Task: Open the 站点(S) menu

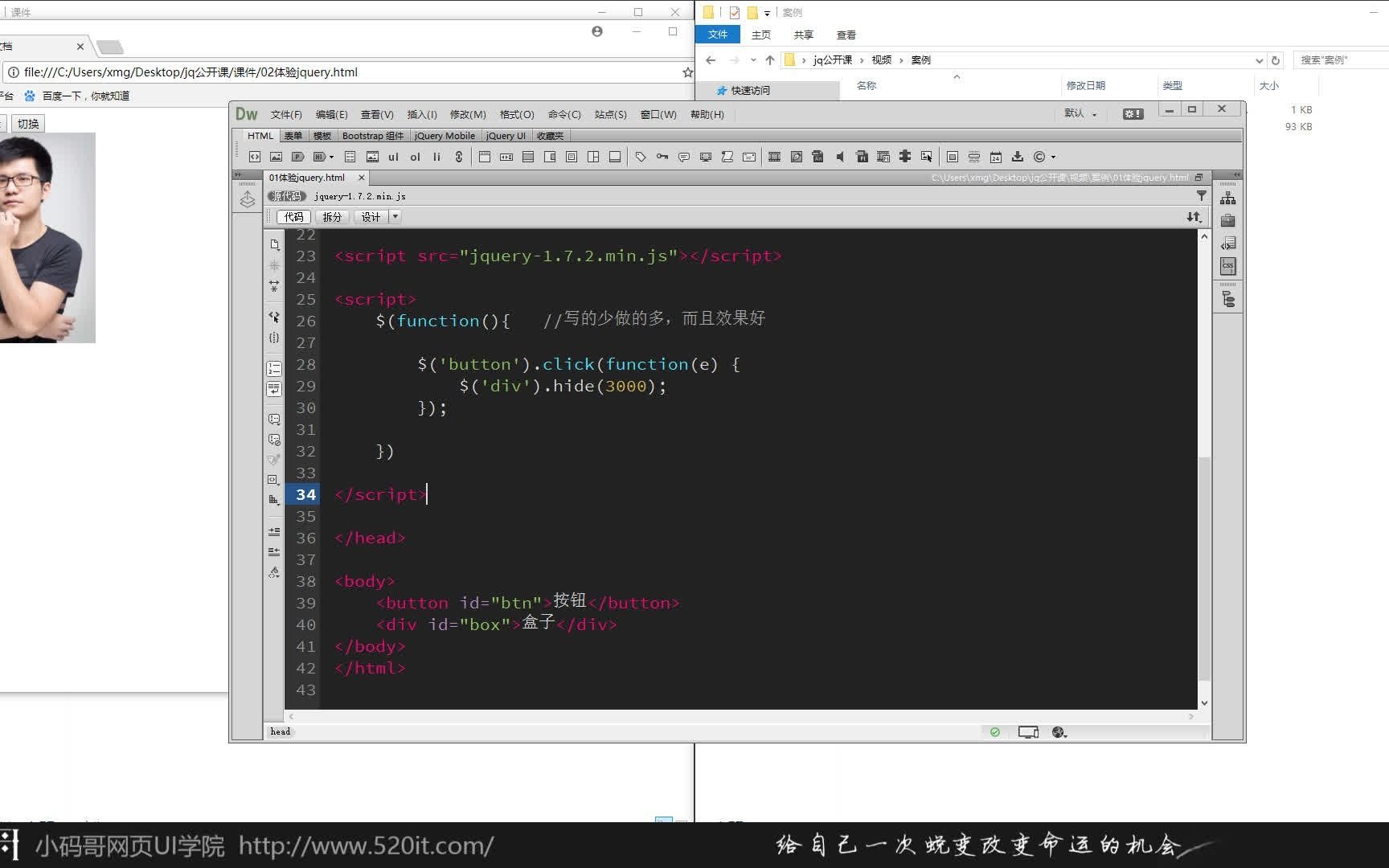Action: tap(611, 115)
